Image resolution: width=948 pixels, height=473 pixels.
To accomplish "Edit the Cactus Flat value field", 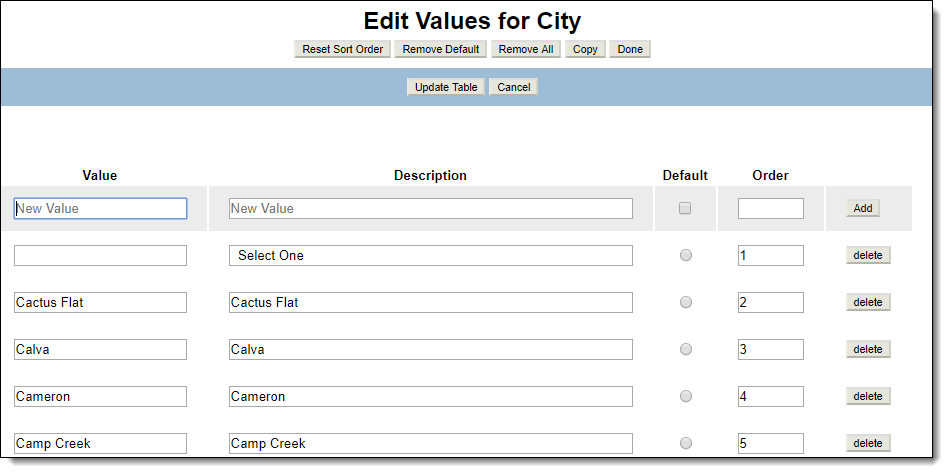I will pos(100,302).
